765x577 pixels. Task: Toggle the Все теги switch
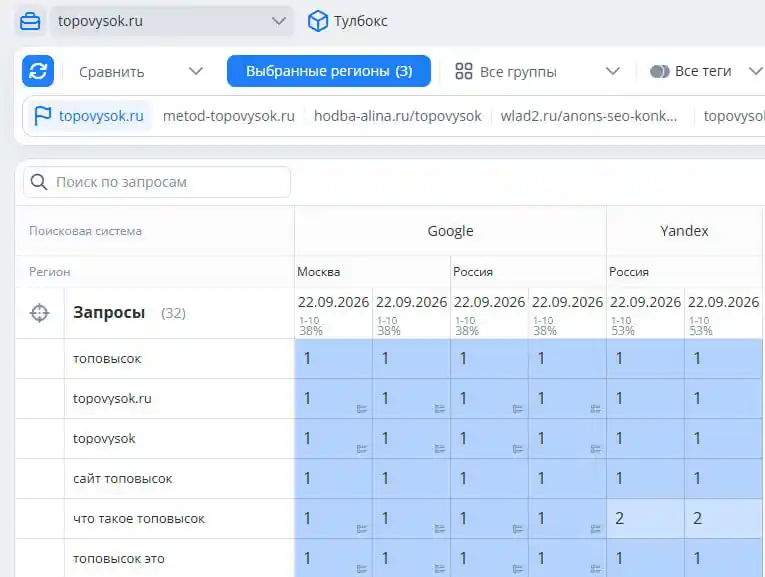pos(660,72)
